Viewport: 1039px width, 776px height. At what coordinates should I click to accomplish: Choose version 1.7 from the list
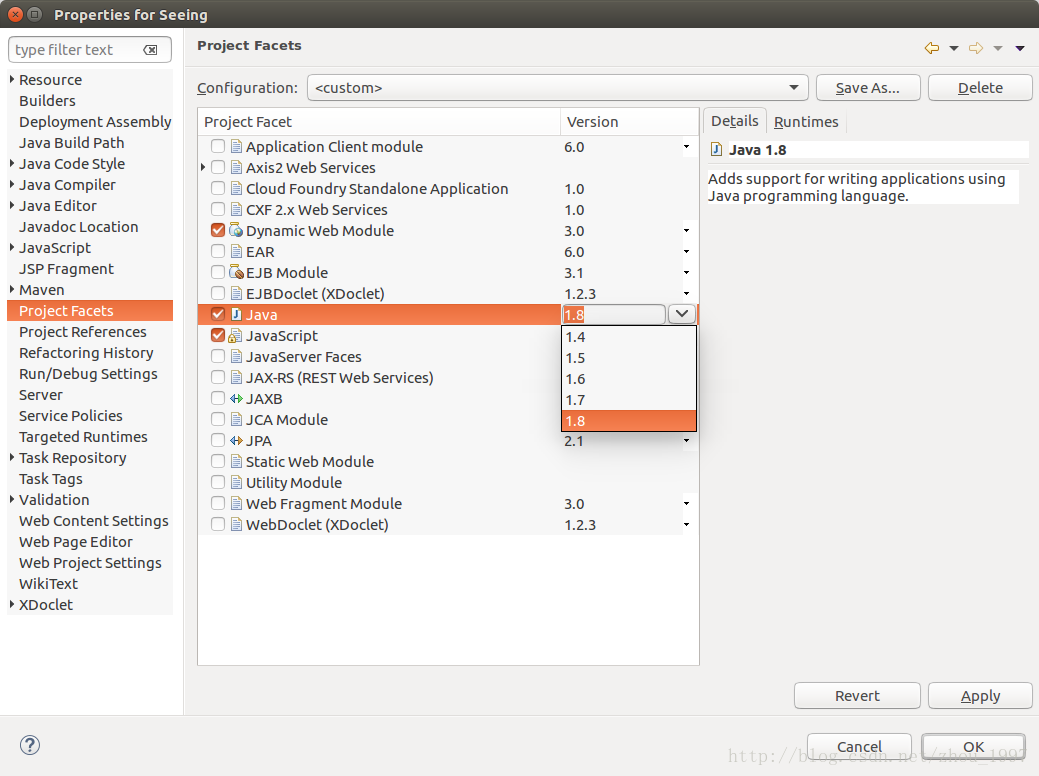pyautogui.click(x=629, y=400)
